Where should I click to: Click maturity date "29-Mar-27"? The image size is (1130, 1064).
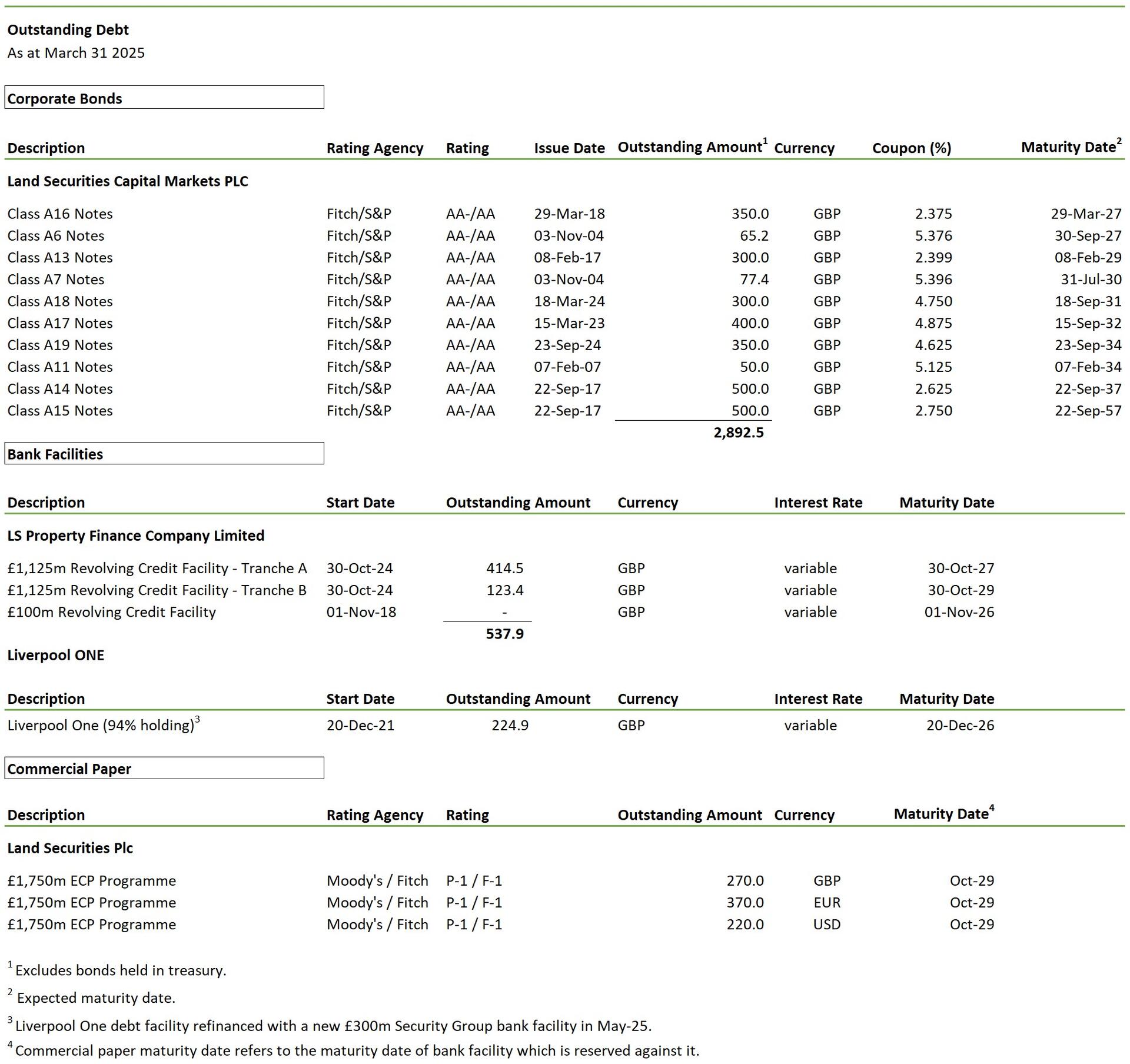[1086, 214]
